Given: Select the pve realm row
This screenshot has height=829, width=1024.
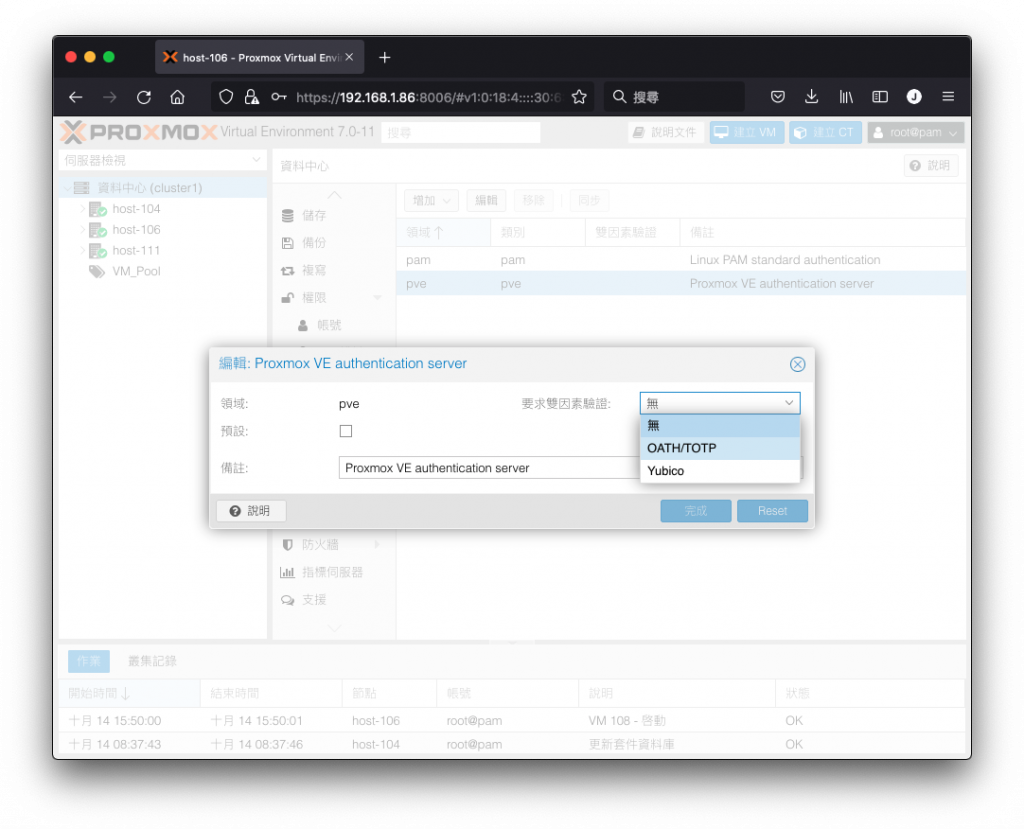Looking at the screenshot, I should click(680, 284).
